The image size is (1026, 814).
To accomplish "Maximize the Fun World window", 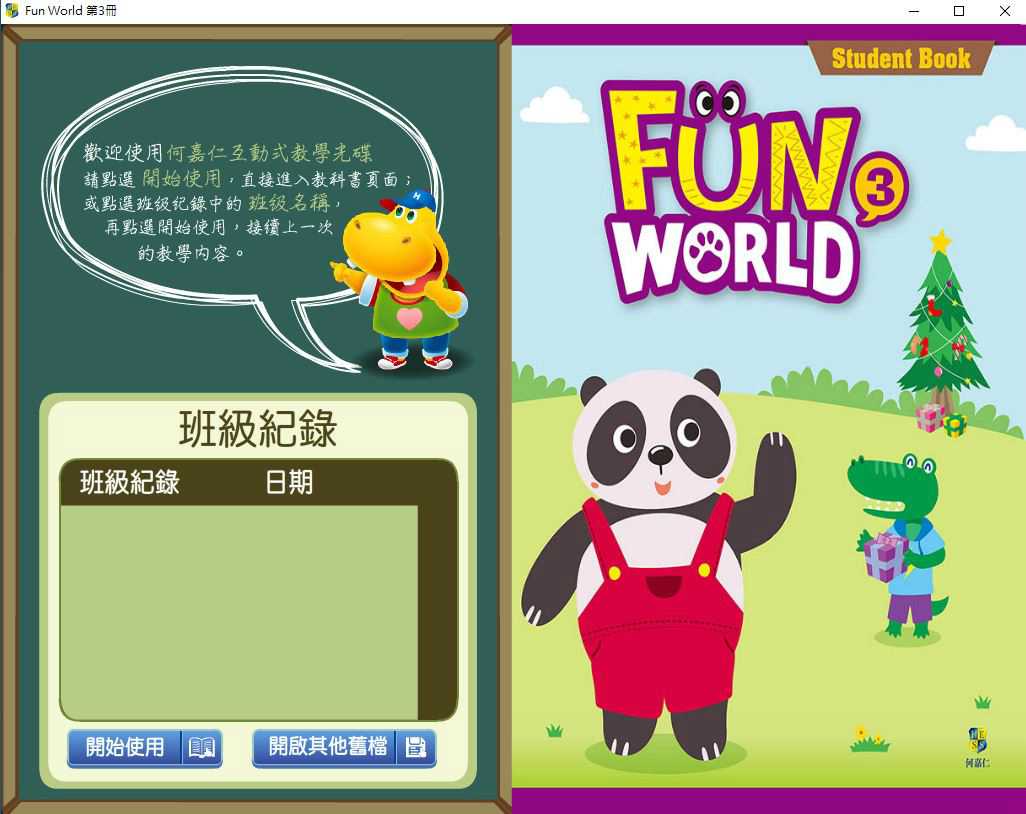I will [959, 11].
